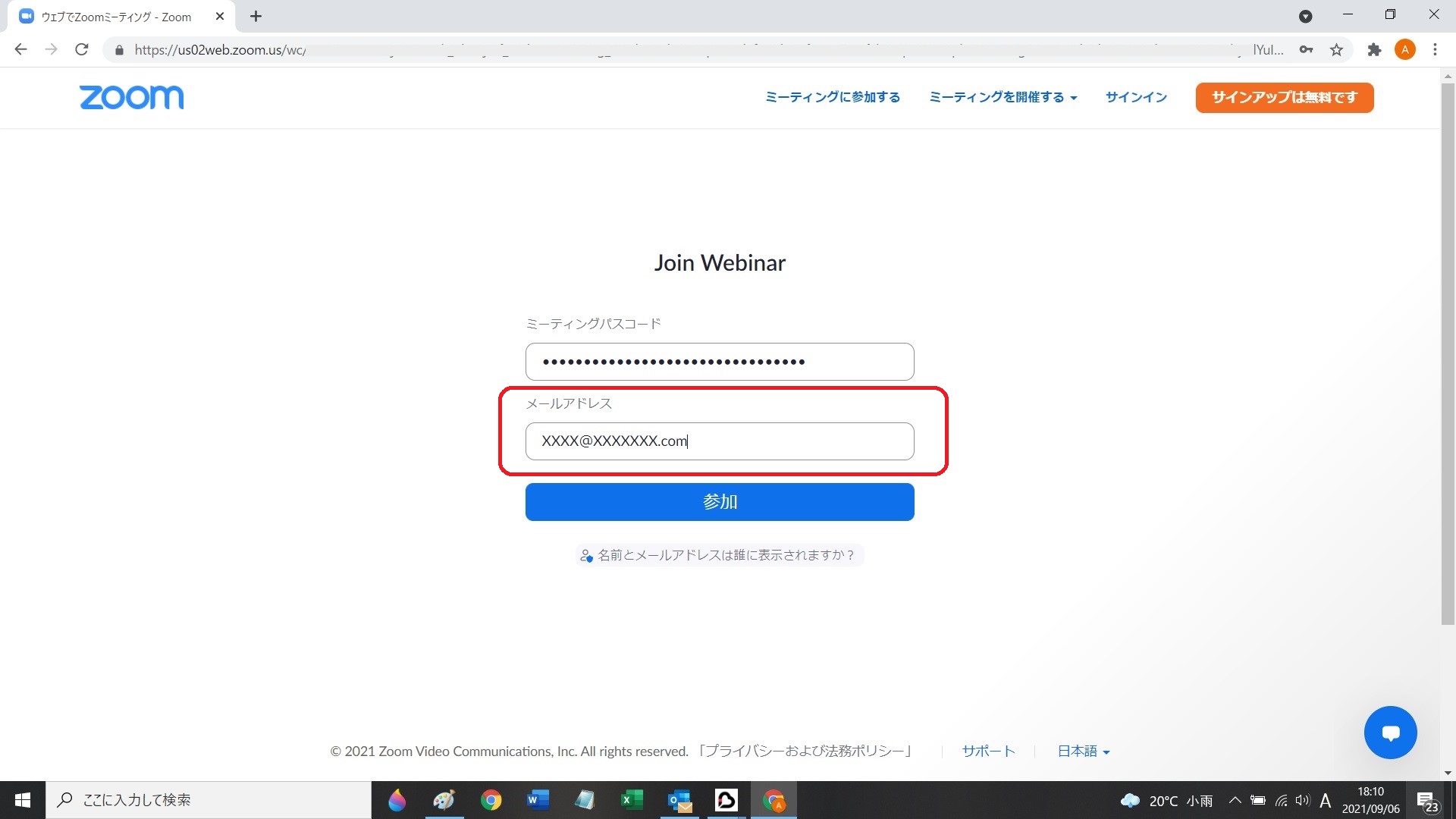Go back using browser back arrow
This screenshot has height=819, width=1456.
pyautogui.click(x=20, y=50)
